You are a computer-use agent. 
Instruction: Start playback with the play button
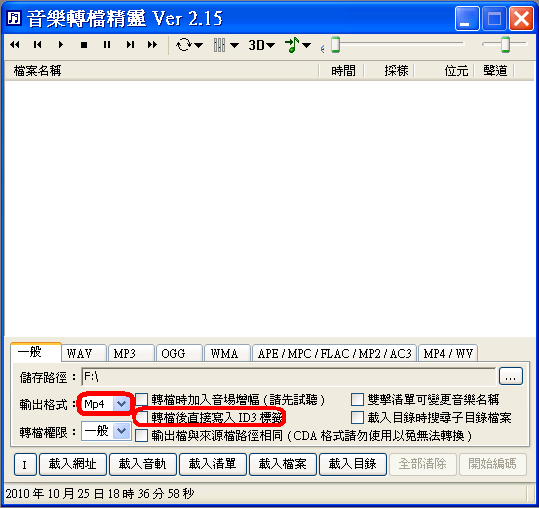[61, 45]
